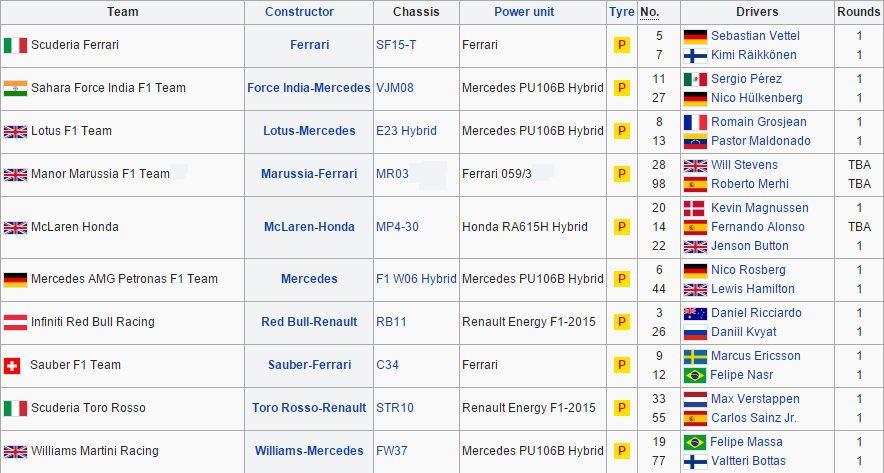Open the Nico Hülkenberg driver link
Screen dimensions: 884x473
pyautogui.click(x=757, y=98)
